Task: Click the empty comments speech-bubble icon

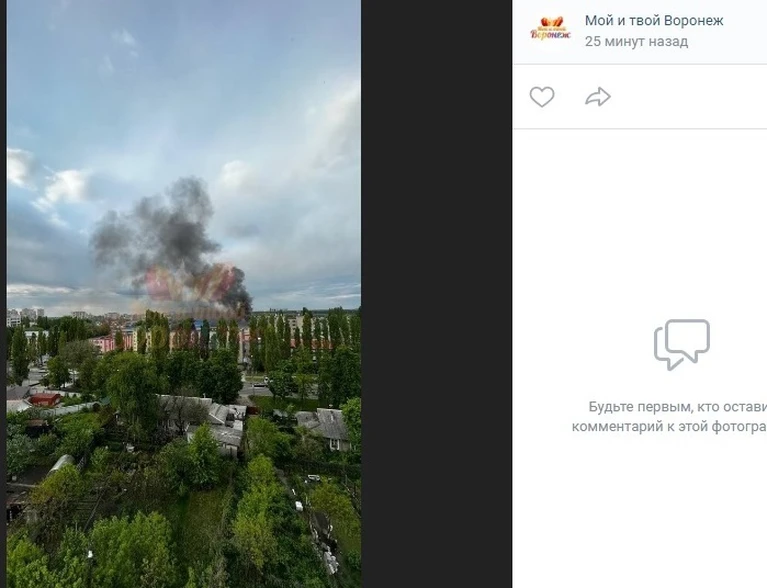Action: tap(681, 344)
